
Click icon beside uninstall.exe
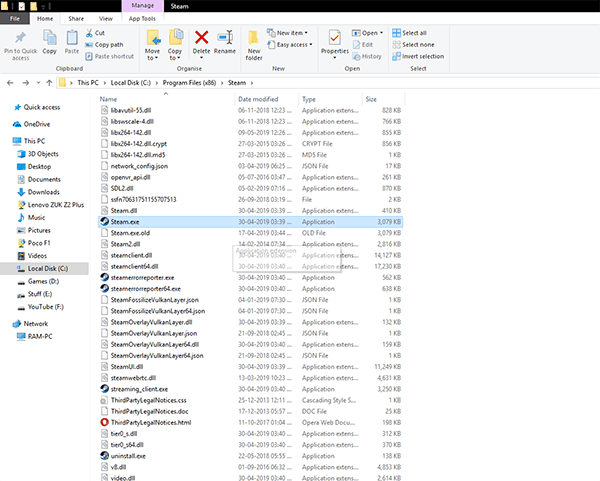[x=104, y=456]
